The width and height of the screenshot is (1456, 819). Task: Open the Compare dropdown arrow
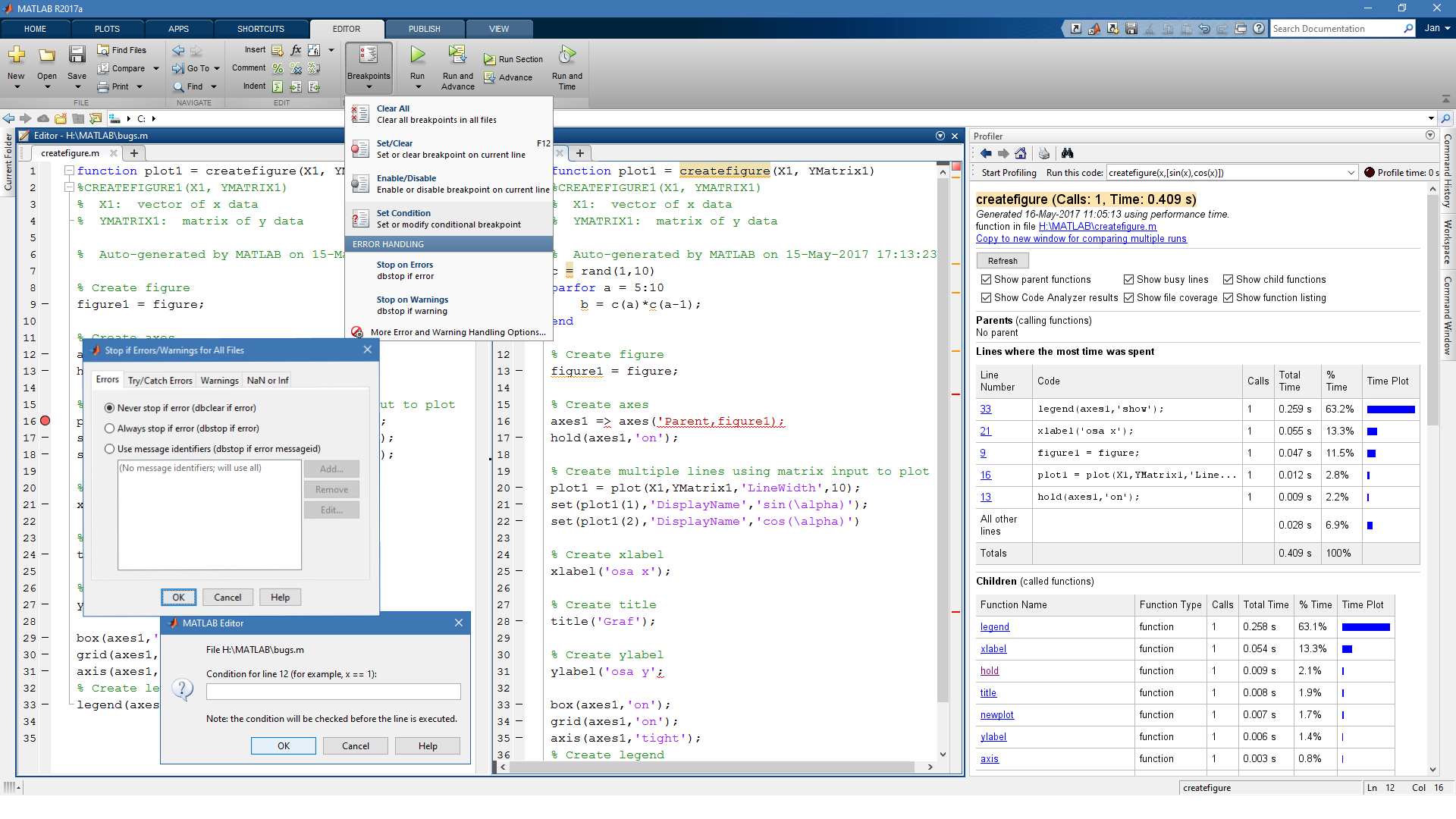tap(156, 68)
